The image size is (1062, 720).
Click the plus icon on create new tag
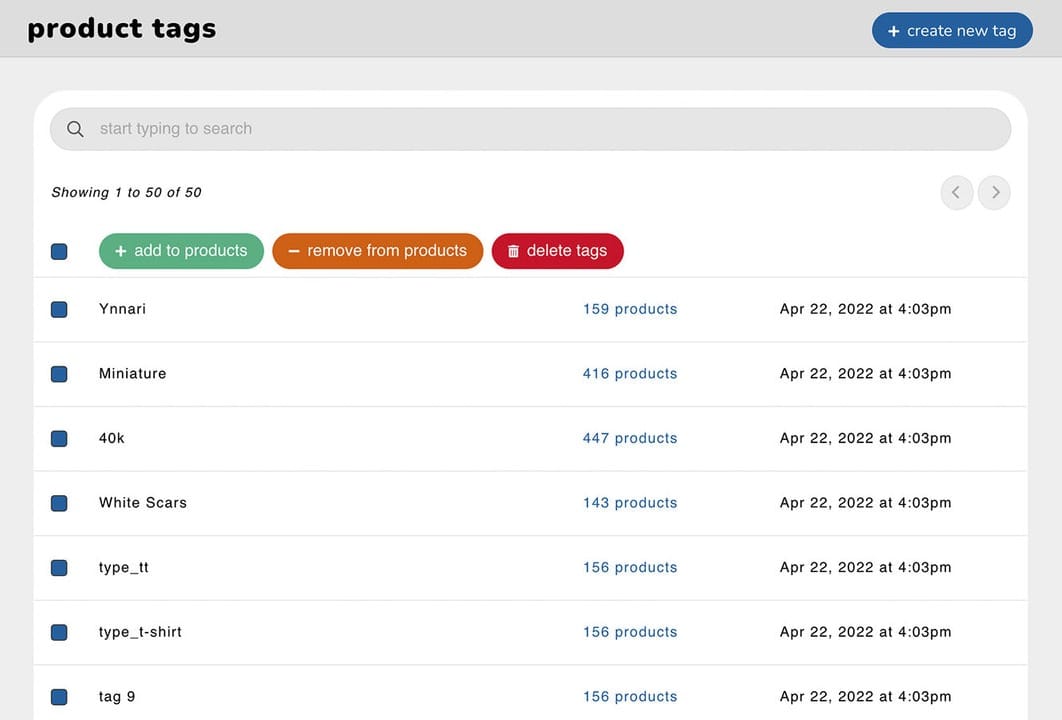tap(893, 30)
